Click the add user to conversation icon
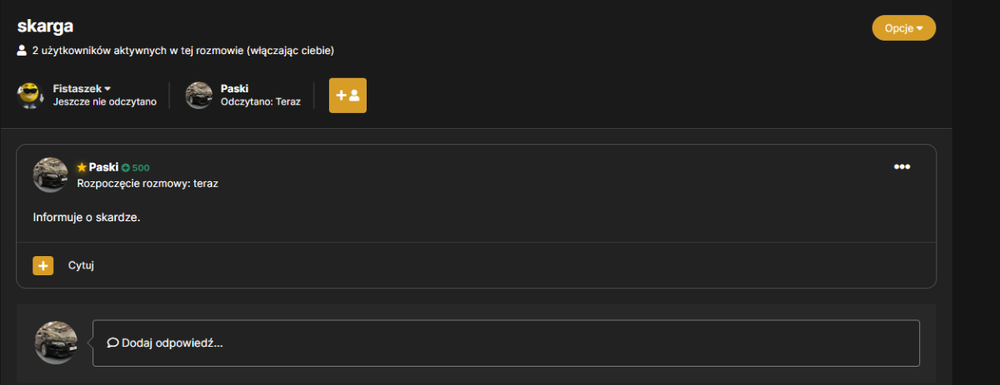 (x=348, y=96)
